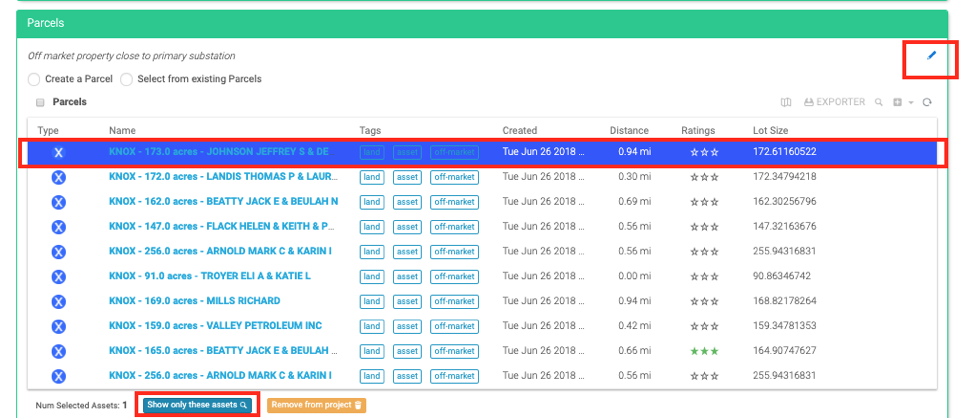This screenshot has height=418, width=974.
Task: Click the X type icon for TROYER ELI row
Action: (x=58, y=276)
